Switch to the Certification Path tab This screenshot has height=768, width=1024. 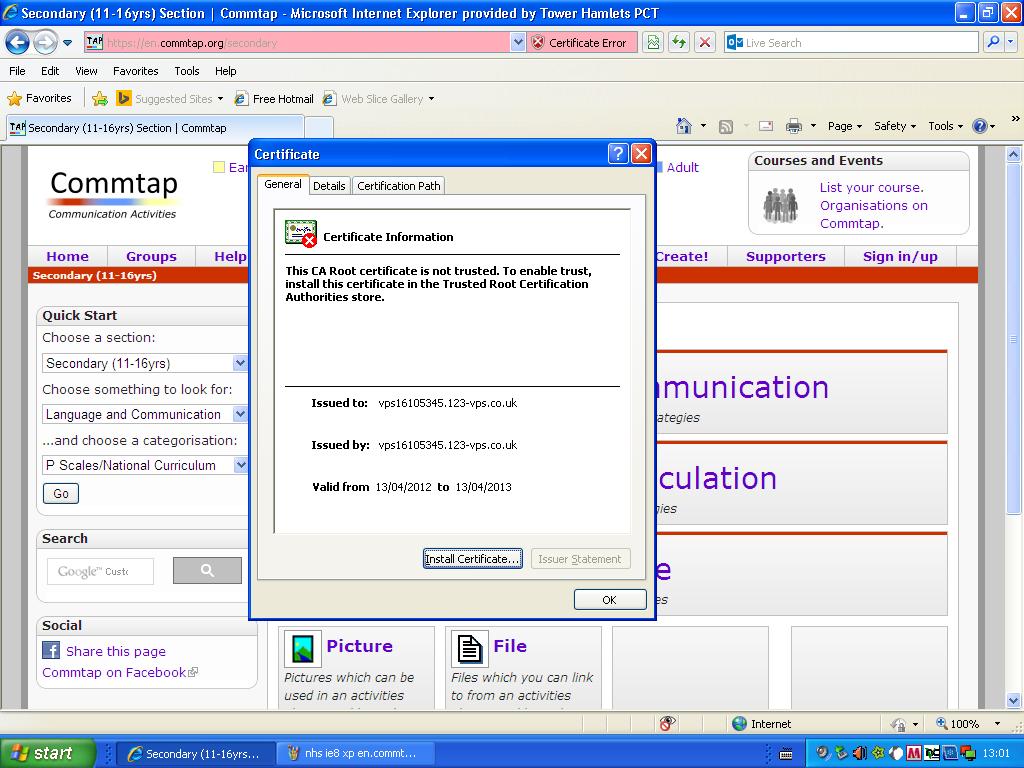[398, 186]
